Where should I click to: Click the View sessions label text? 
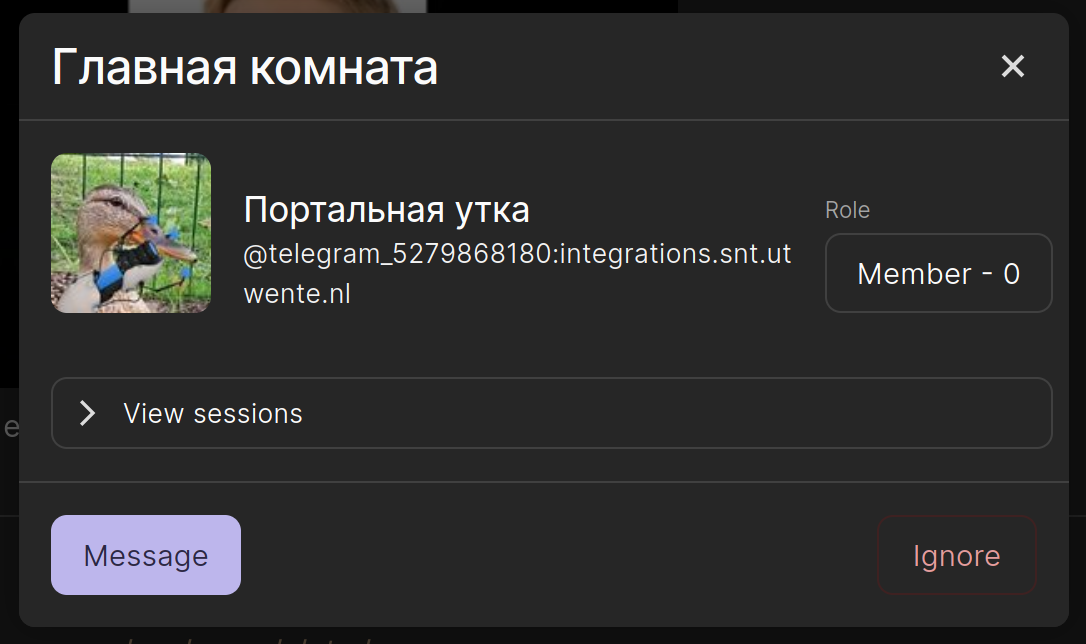coord(213,414)
